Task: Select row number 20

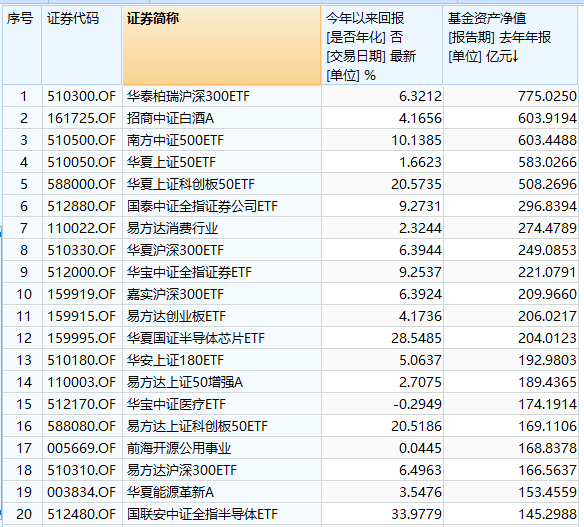Action: coord(24,514)
